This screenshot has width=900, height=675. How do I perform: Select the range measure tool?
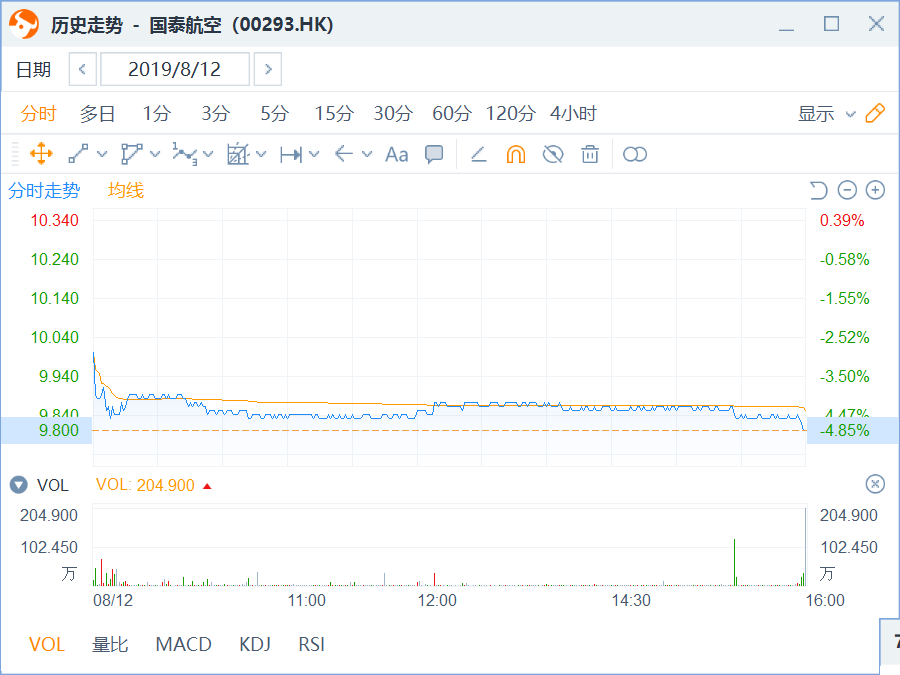click(x=291, y=154)
